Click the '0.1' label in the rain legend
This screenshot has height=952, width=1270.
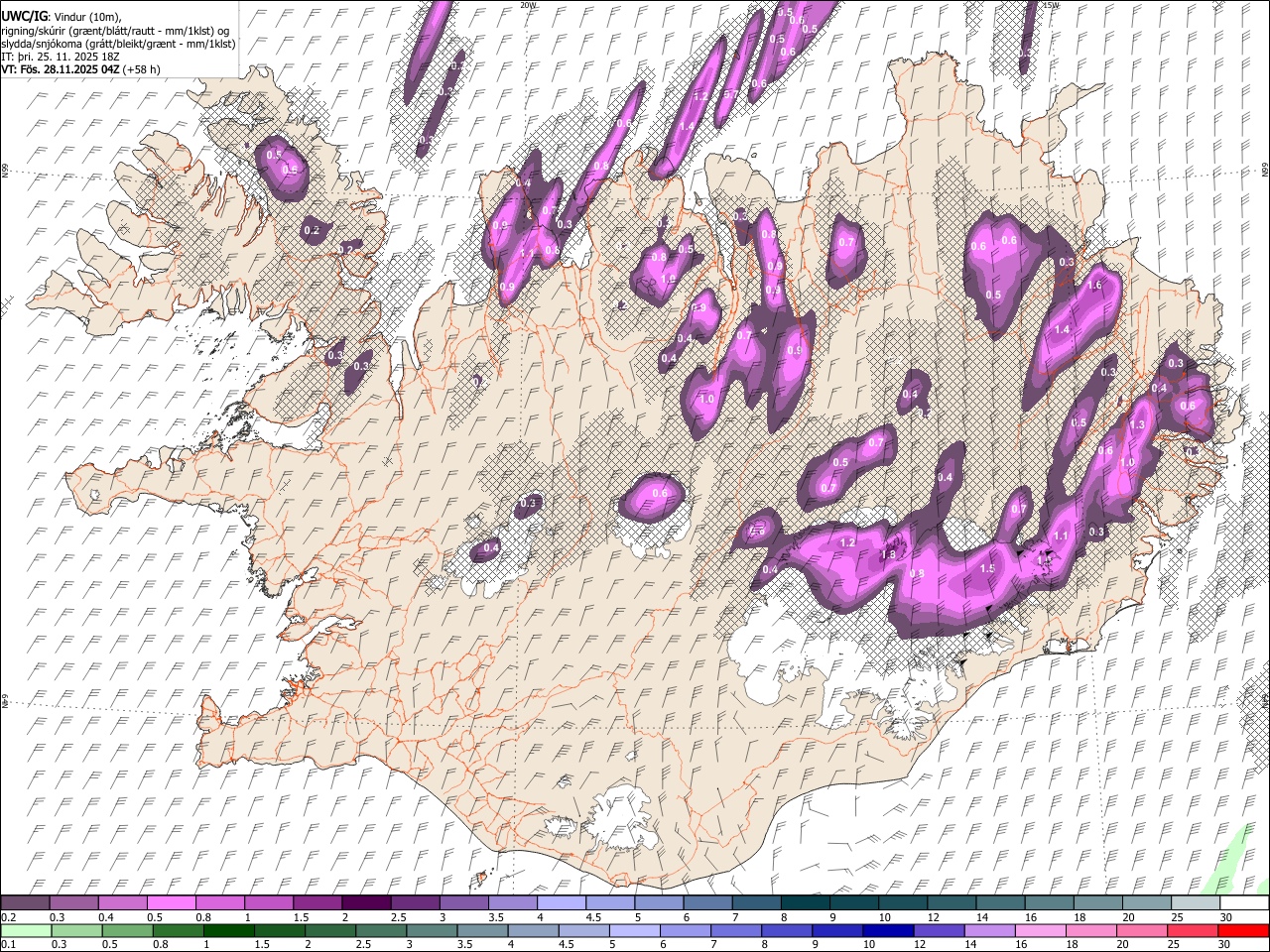coord(8,944)
